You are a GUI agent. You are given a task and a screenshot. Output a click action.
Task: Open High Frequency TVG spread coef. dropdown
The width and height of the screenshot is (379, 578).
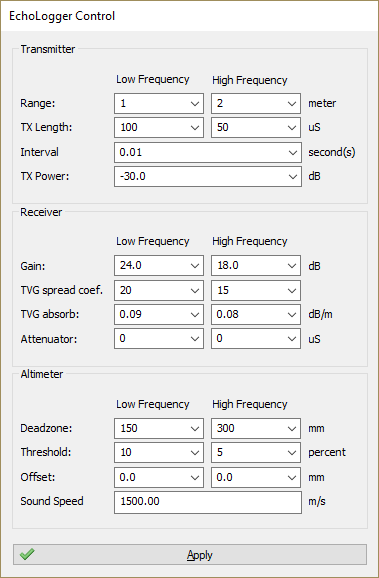point(256,290)
